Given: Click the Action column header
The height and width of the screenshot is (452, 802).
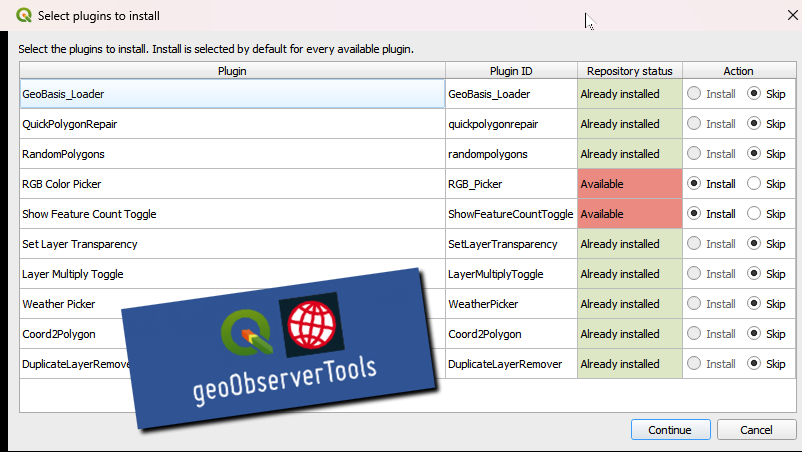Looking at the screenshot, I should pyautogui.click(x=739, y=71).
